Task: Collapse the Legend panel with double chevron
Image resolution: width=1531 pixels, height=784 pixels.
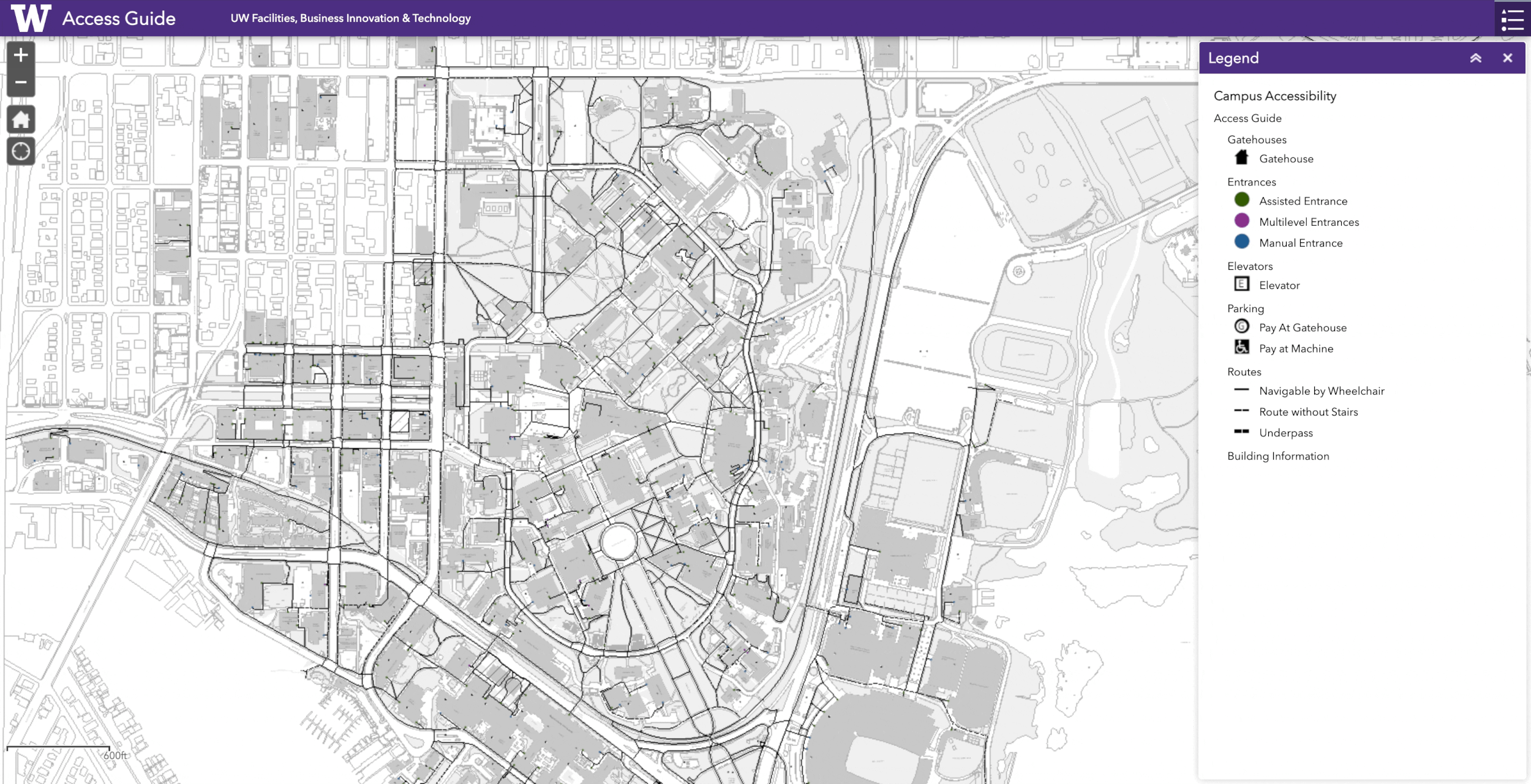Action: (1475, 58)
